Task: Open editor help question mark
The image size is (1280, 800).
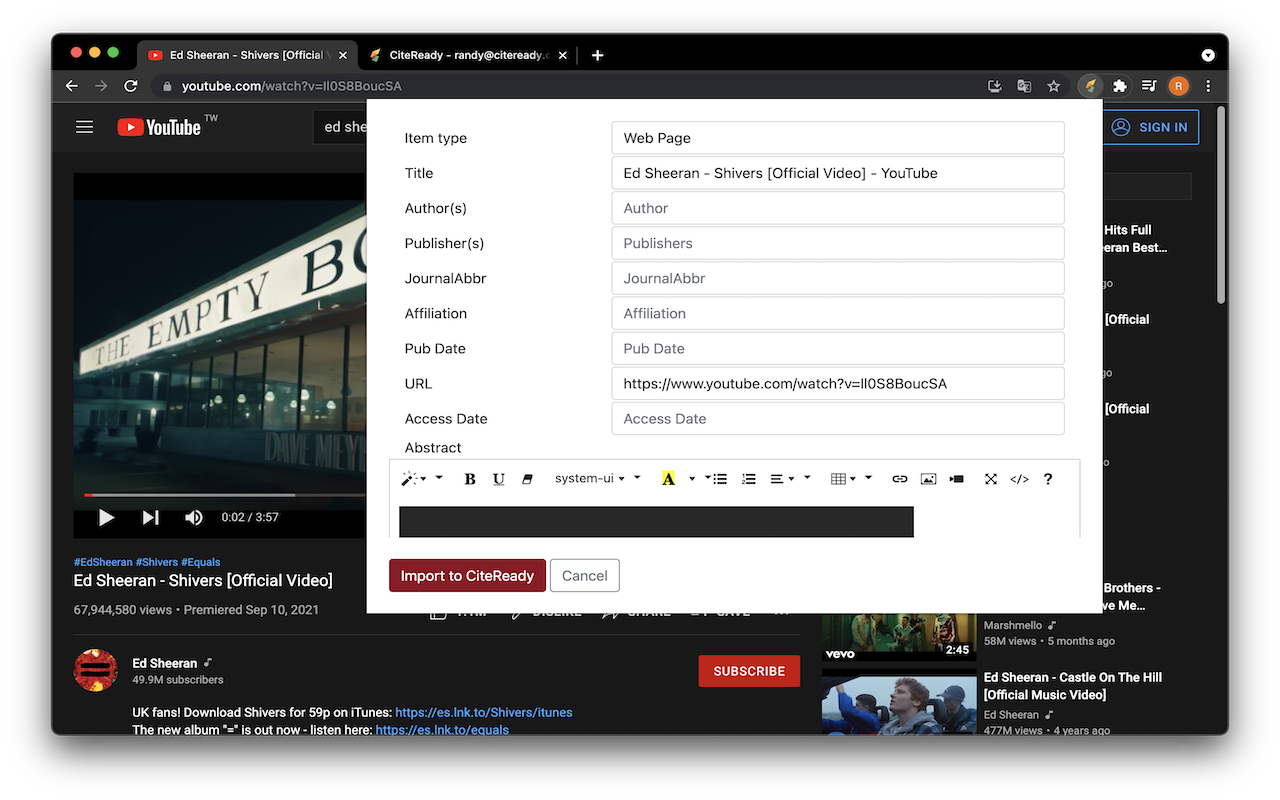Action: pos(1048,479)
